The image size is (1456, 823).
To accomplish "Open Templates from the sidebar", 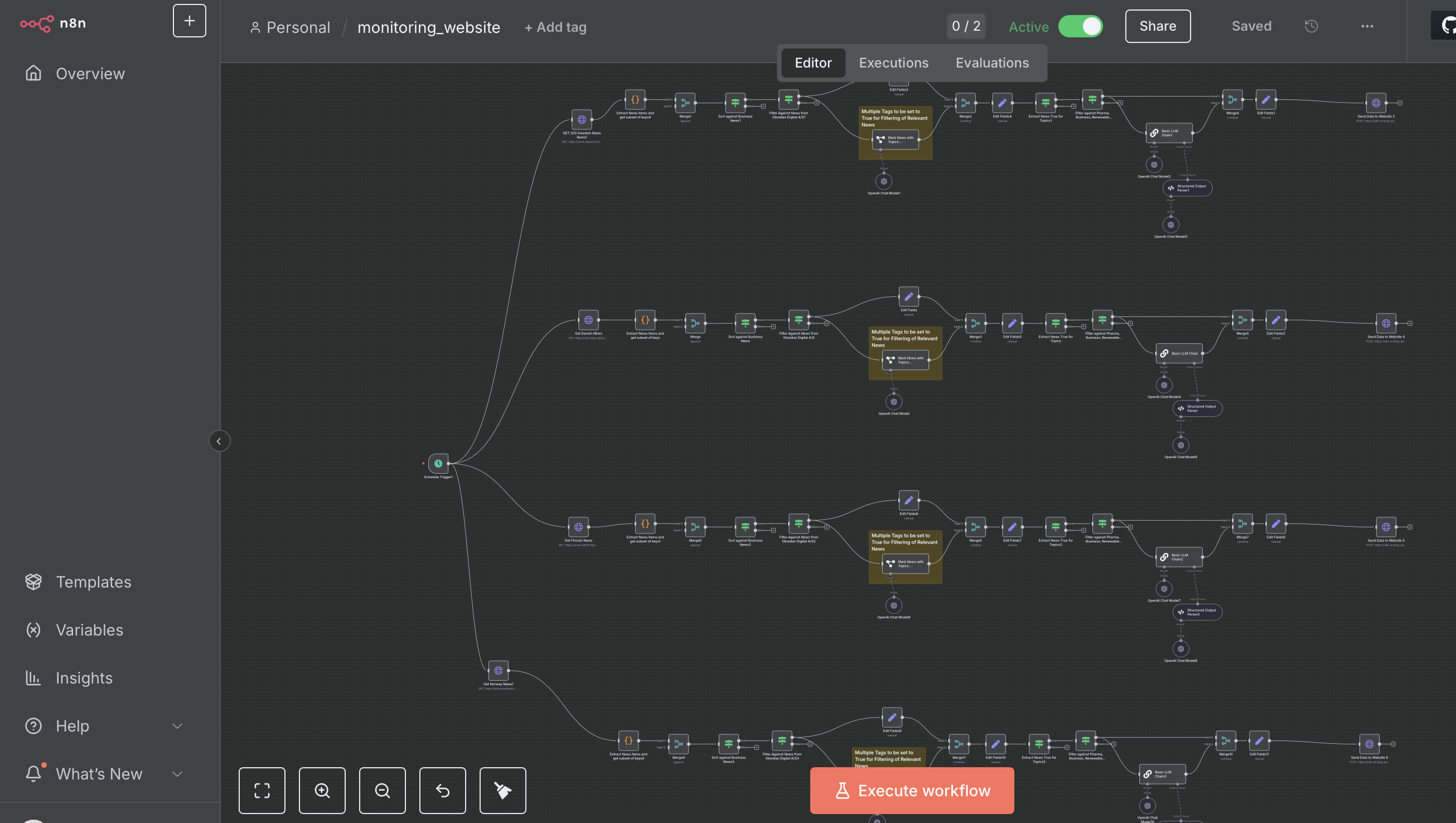I will point(94,582).
